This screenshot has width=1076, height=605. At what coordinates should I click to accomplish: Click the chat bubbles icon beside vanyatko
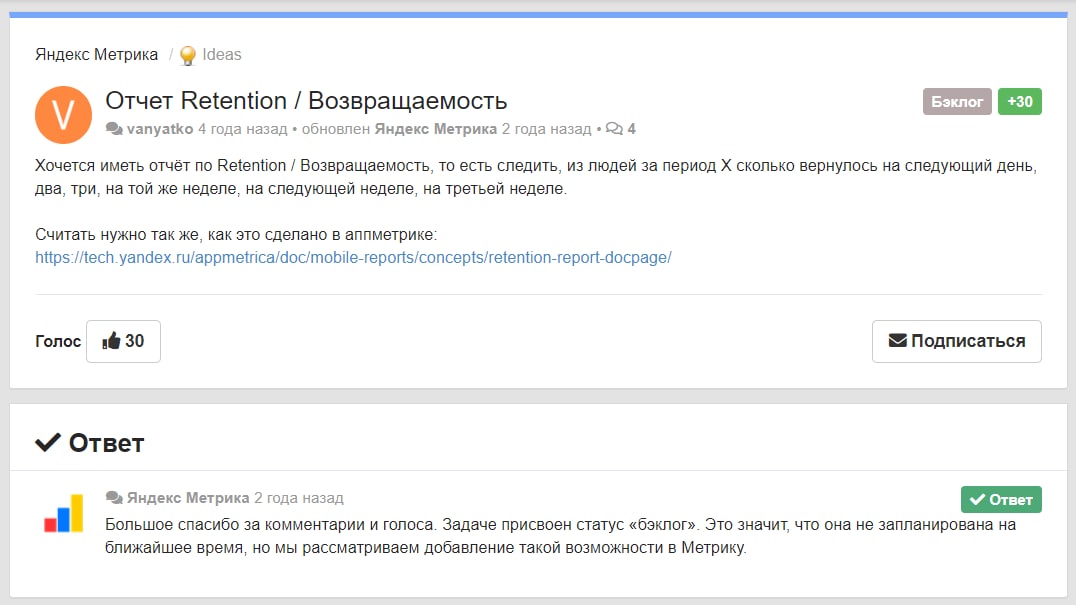click(x=114, y=129)
